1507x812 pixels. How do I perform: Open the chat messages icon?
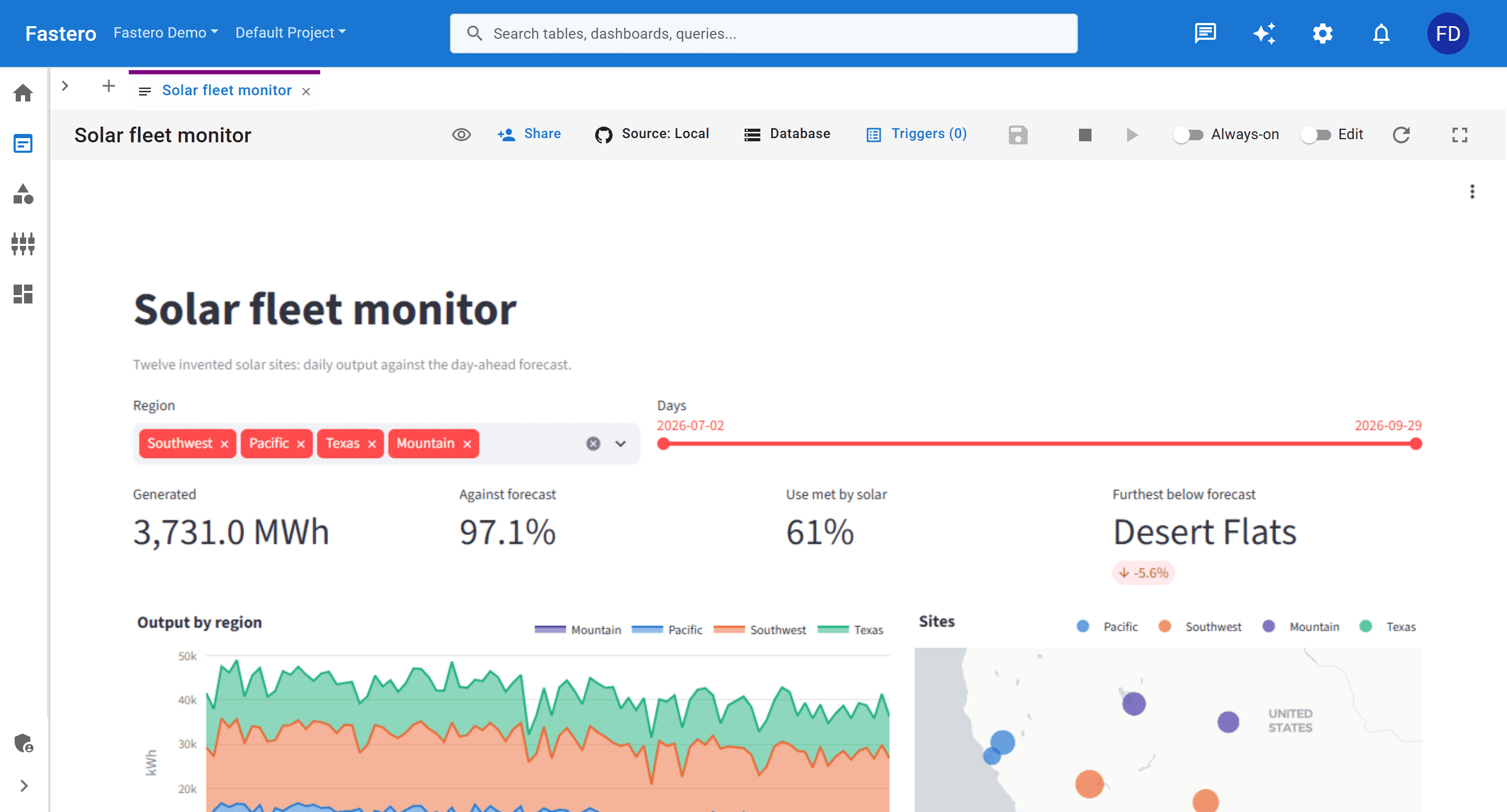[x=1205, y=33]
